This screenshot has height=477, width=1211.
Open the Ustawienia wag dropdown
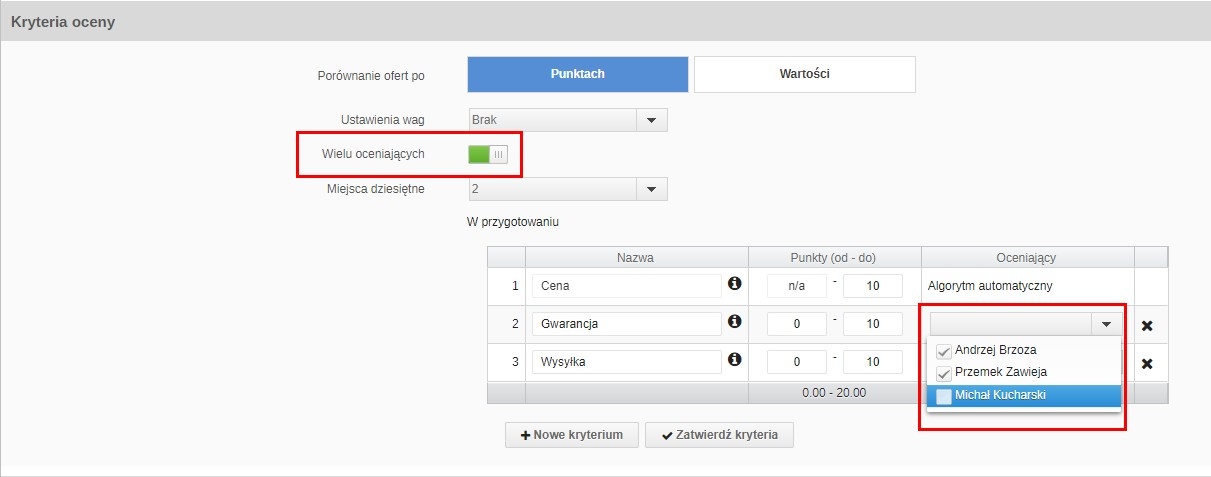tap(651, 120)
